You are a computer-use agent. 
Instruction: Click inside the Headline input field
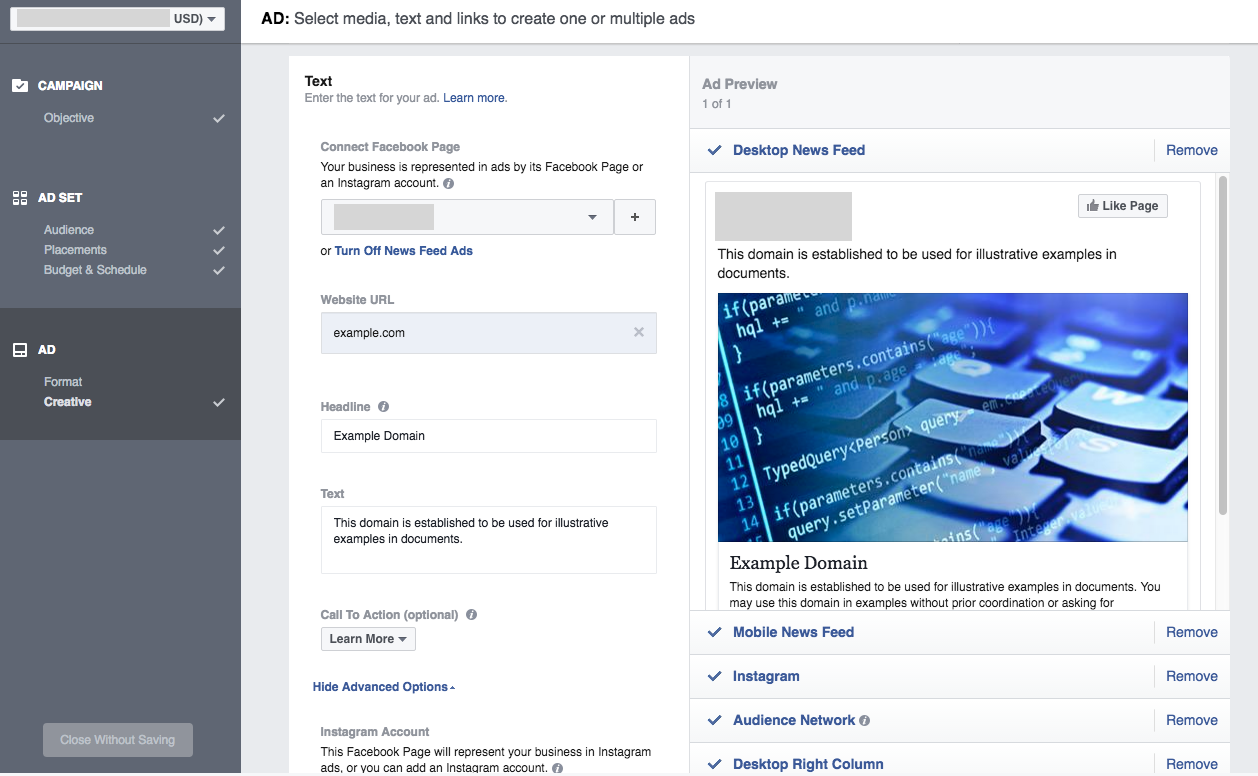[x=488, y=436]
